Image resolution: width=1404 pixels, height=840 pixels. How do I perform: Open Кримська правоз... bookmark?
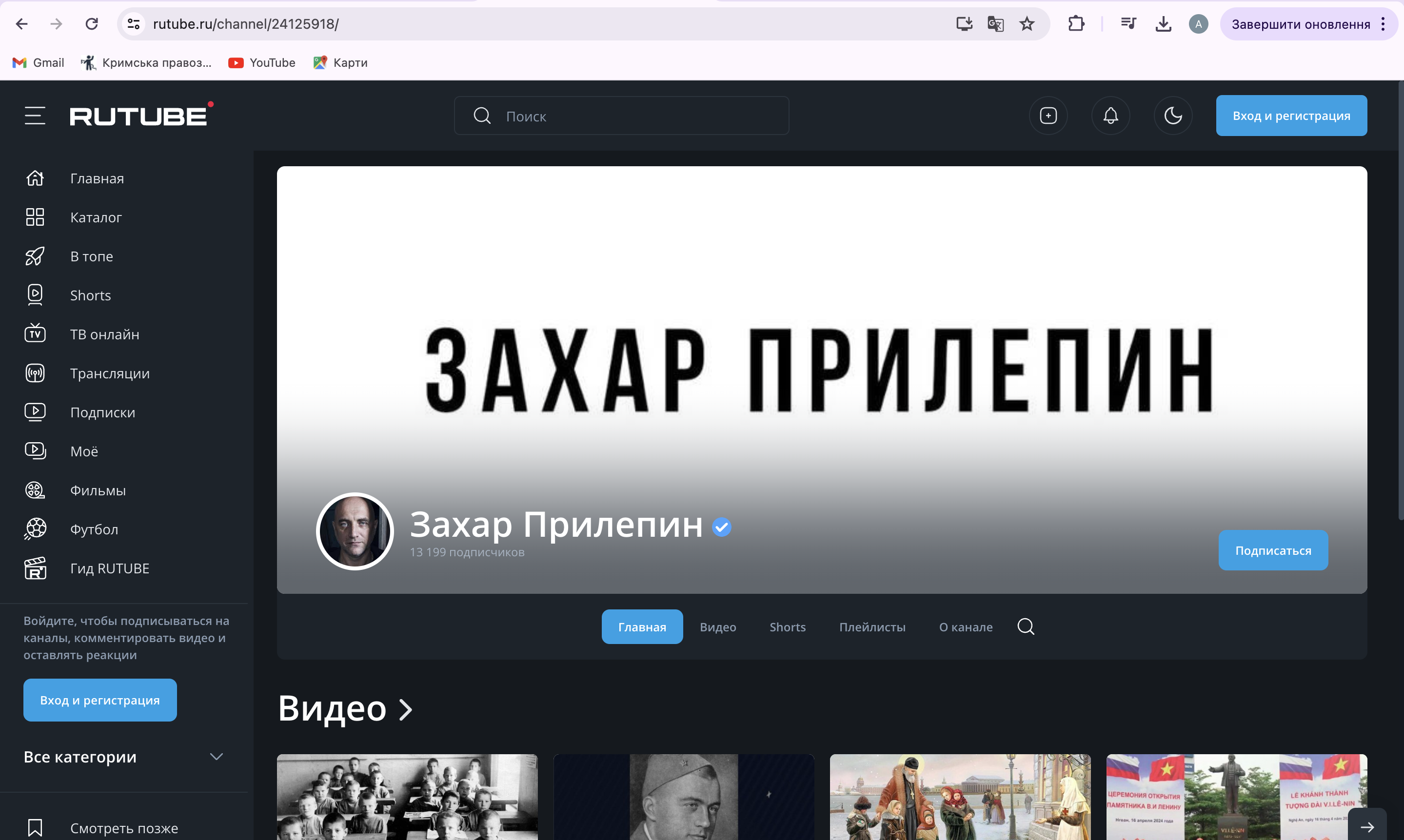[146, 62]
